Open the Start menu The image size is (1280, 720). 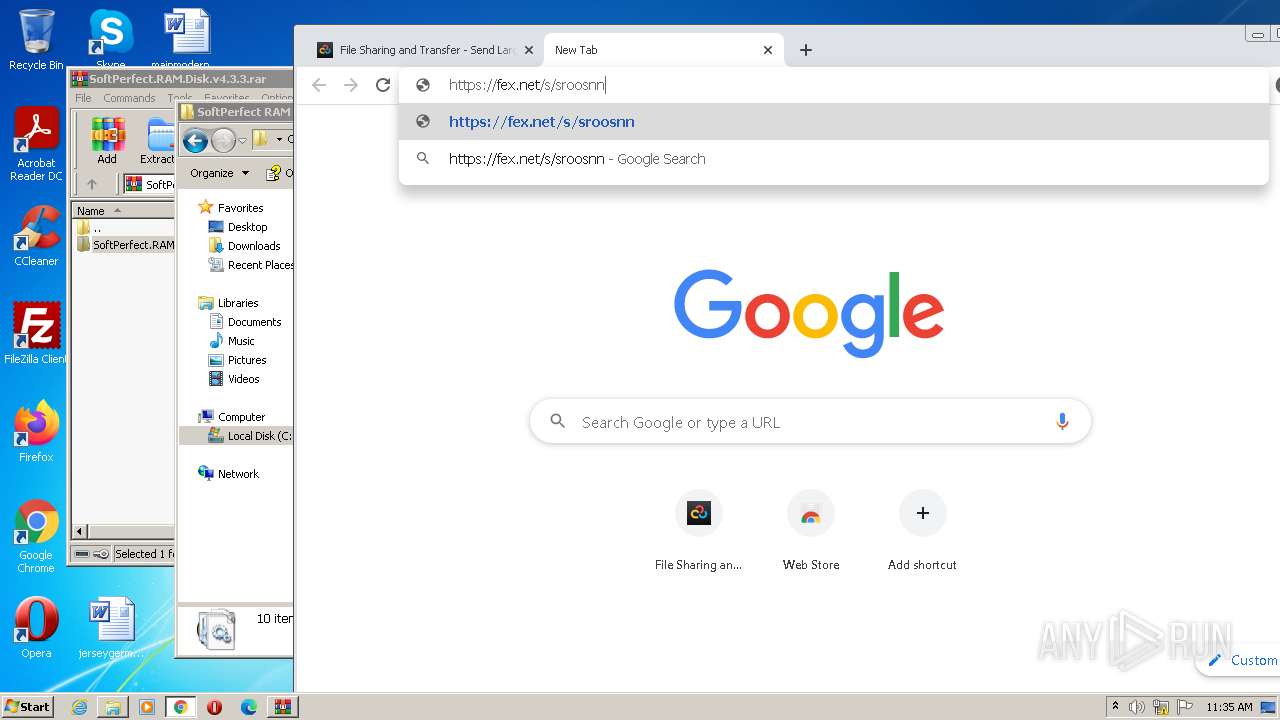(27, 707)
